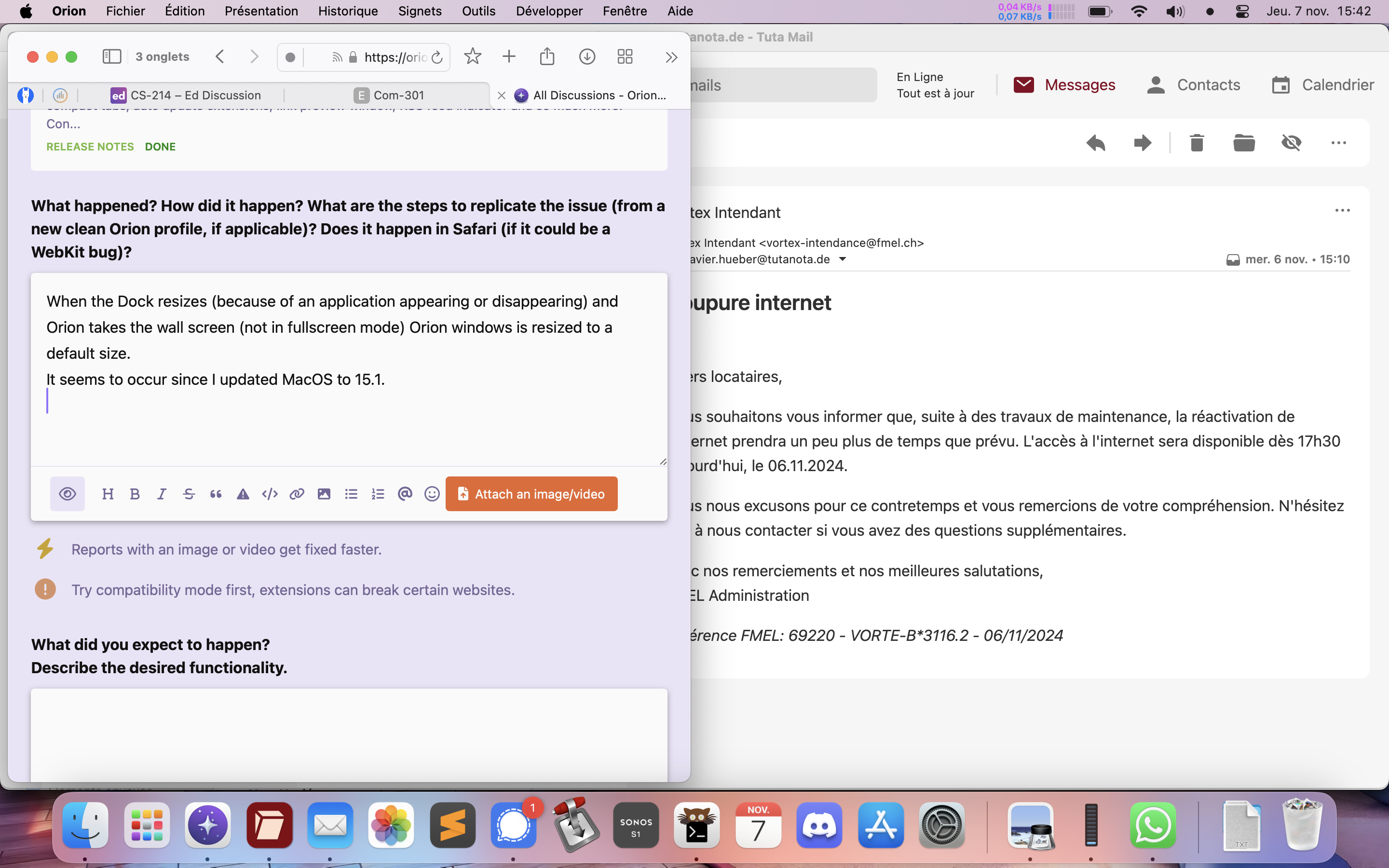Screen dimensions: 1389x868
Task: Click the Bold formatting icon in editor
Action: click(x=135, y=494)
